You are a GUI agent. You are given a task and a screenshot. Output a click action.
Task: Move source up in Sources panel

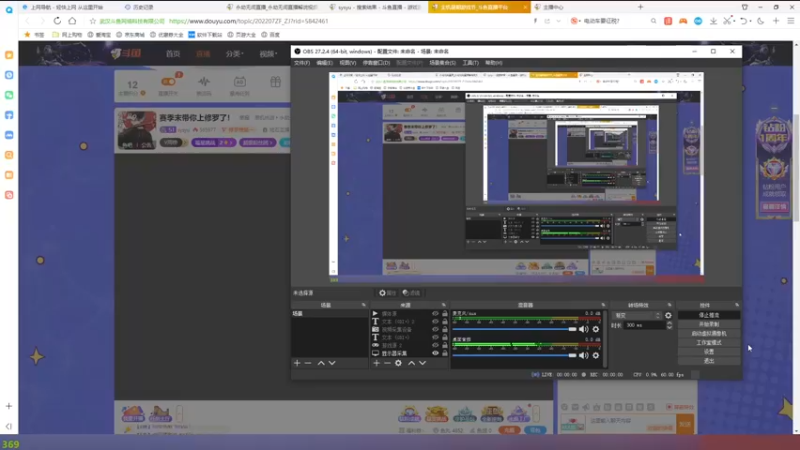click(x=411, y=363)
